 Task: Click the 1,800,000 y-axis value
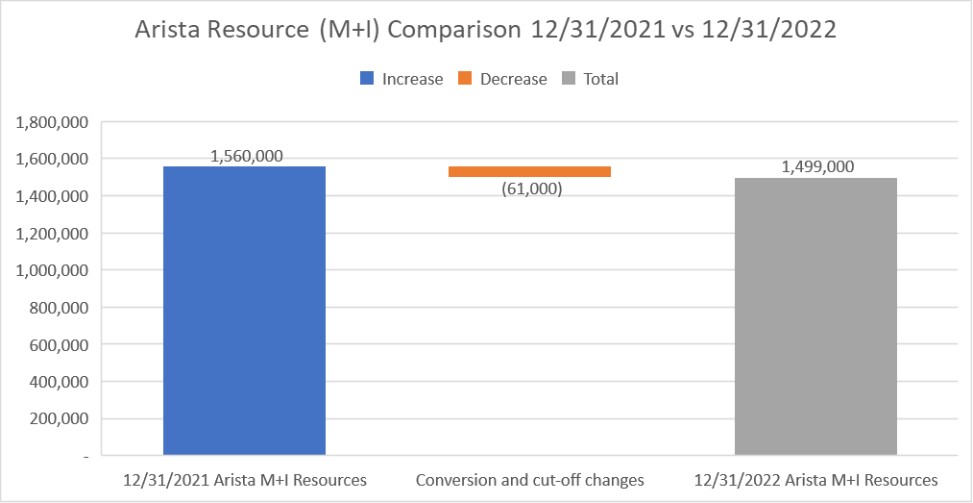point(53,122)
